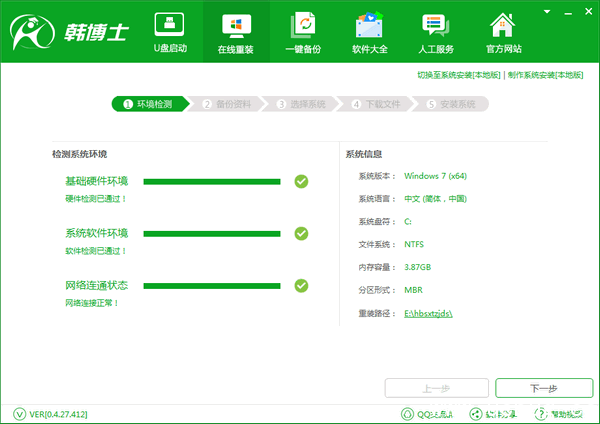
Task: Select step 2 备份资料
Action: (227, 104)
